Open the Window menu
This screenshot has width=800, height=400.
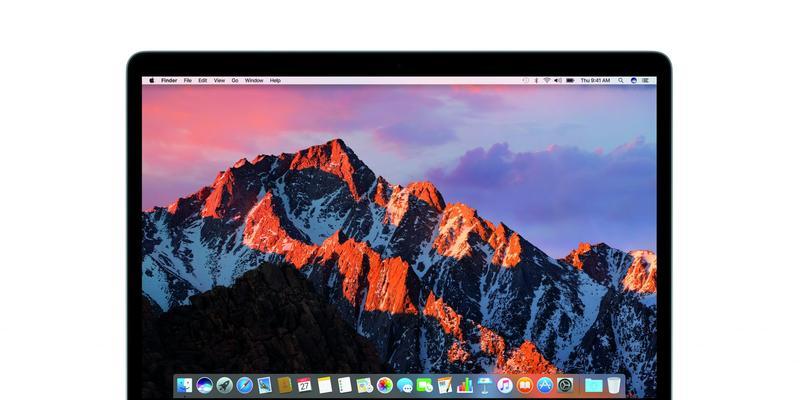tap(254, 80)
